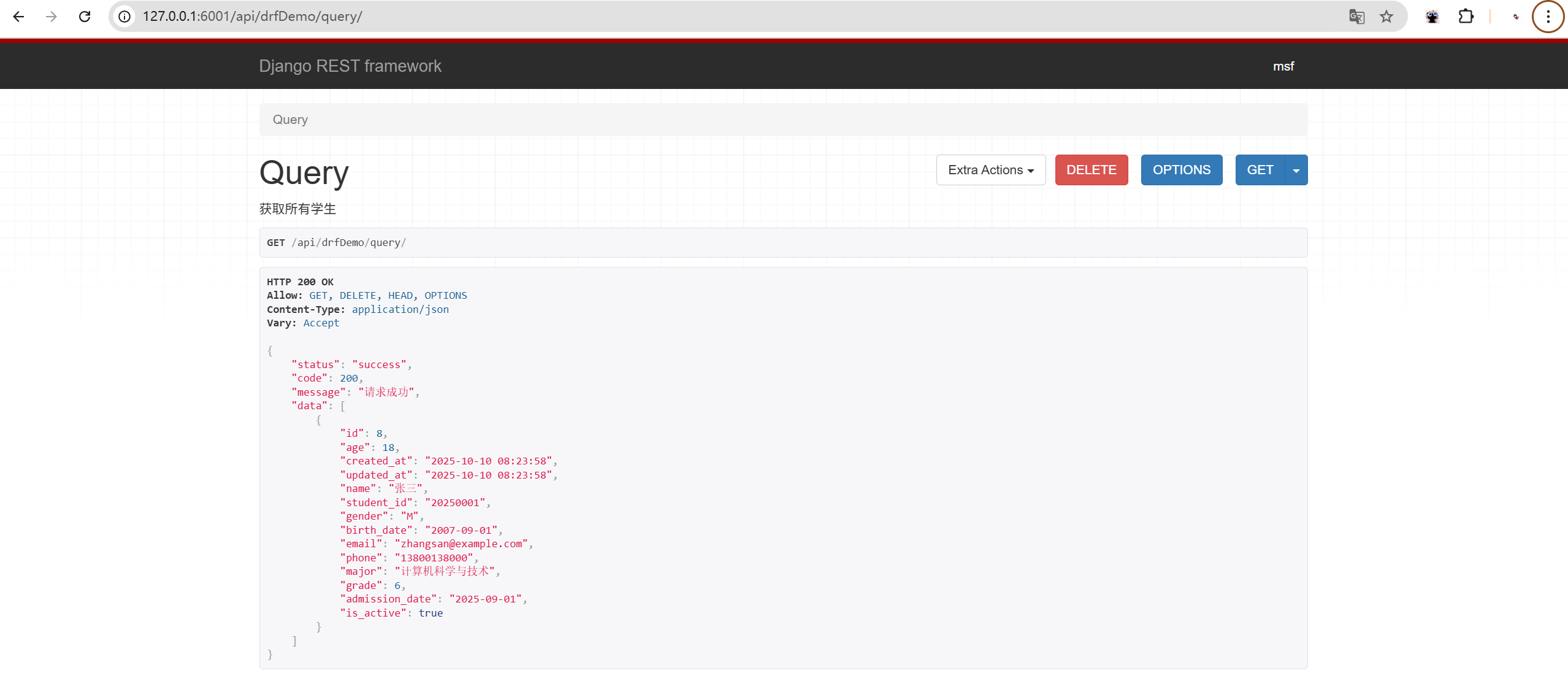Click the blue GET button
This screenshot has width=1568, height=673.
click(1260, 170)
